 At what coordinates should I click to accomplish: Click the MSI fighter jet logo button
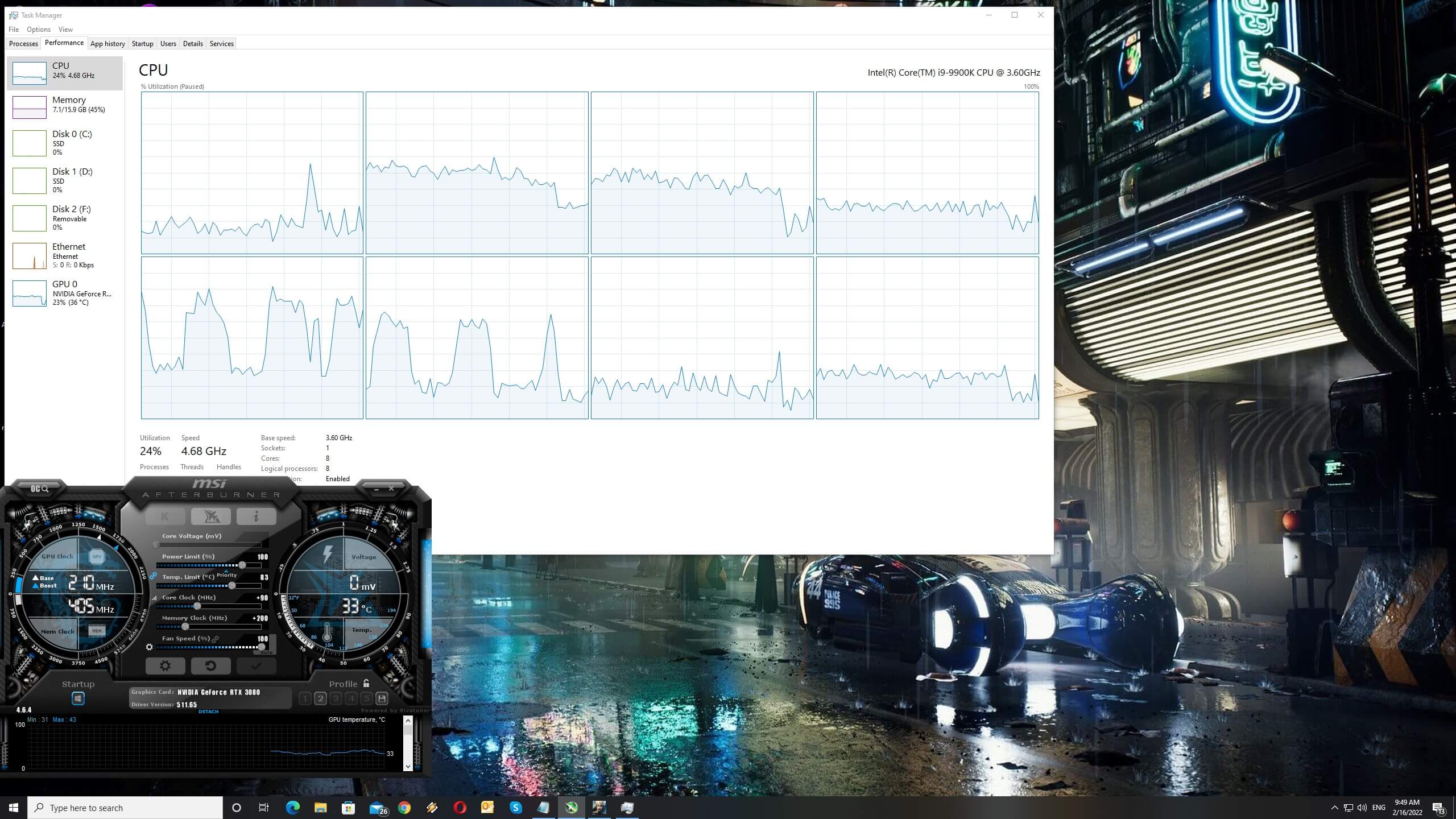tap(210, 516)
